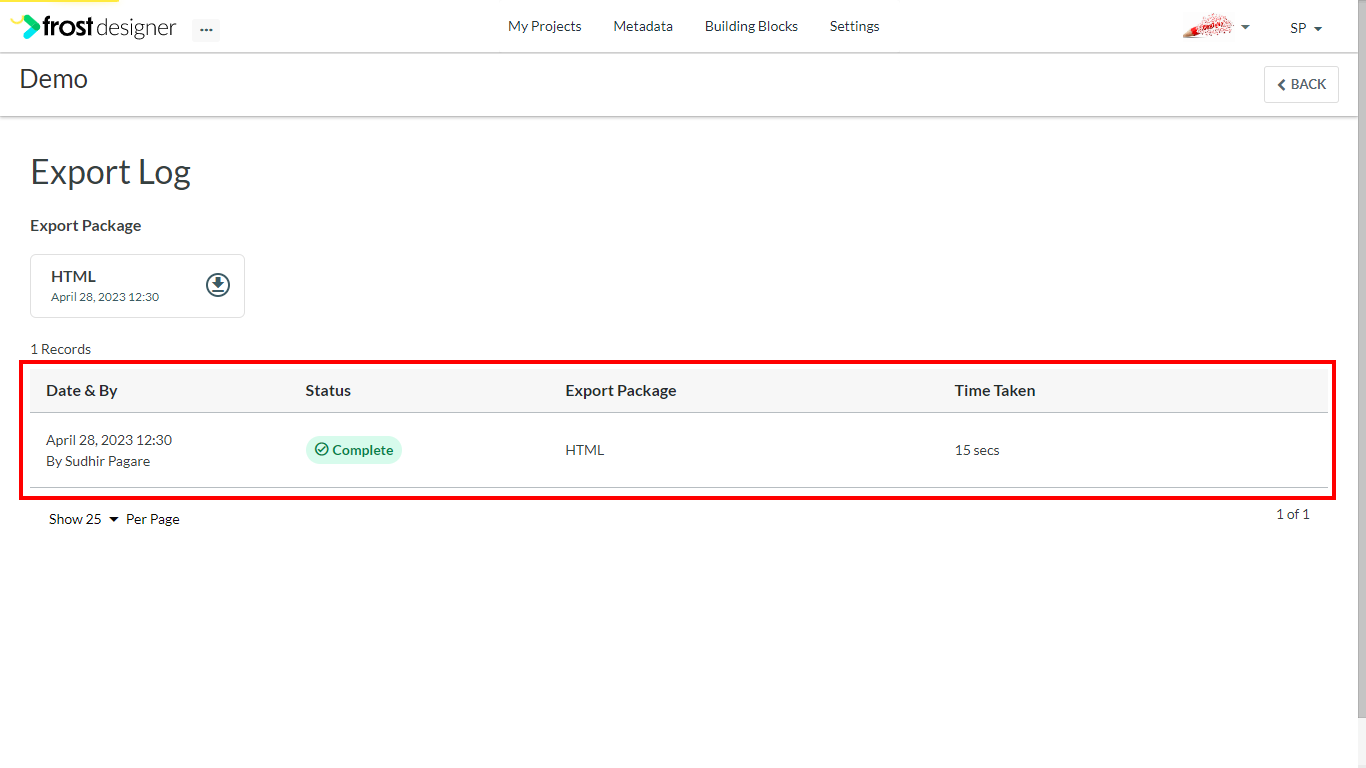Image resolution: width=1366 pixels, height=768 pixels.
Task: Open the Settings page
Action: [854, 26]
